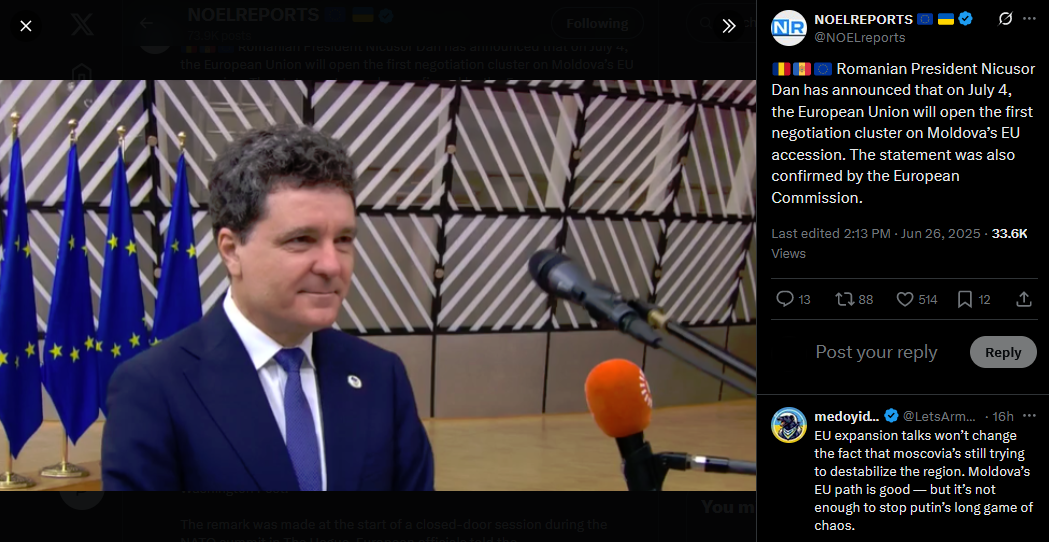
Task: Repost the tweet with 88 reposts
Action: click(x=854, y=299)
